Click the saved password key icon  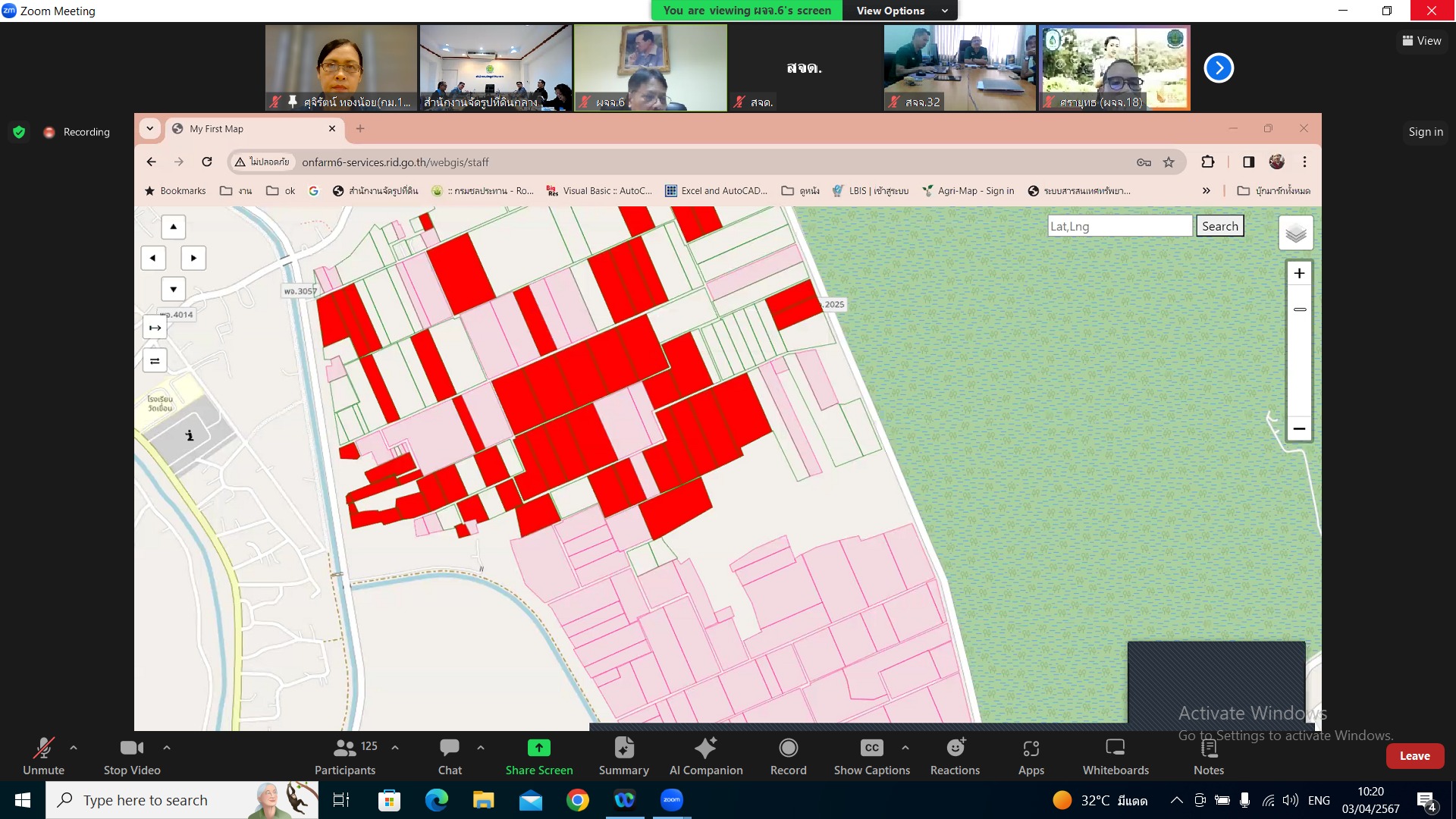1144,162
